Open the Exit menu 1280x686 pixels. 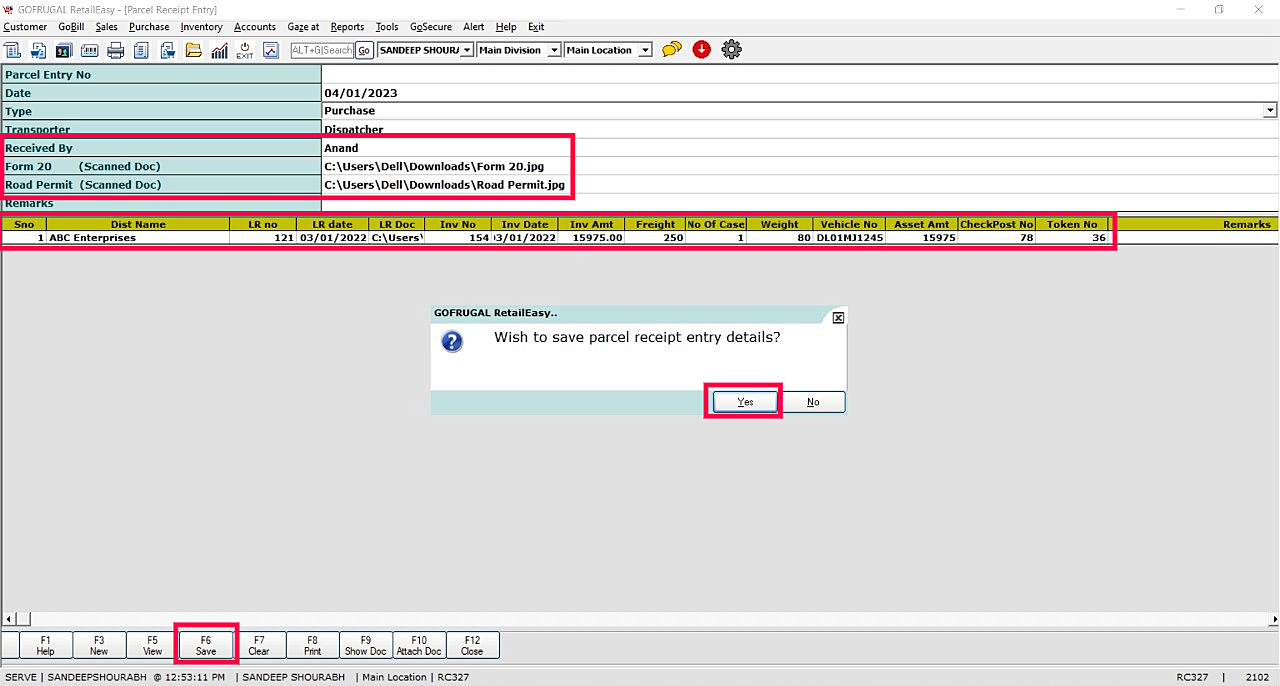(536, 27)
